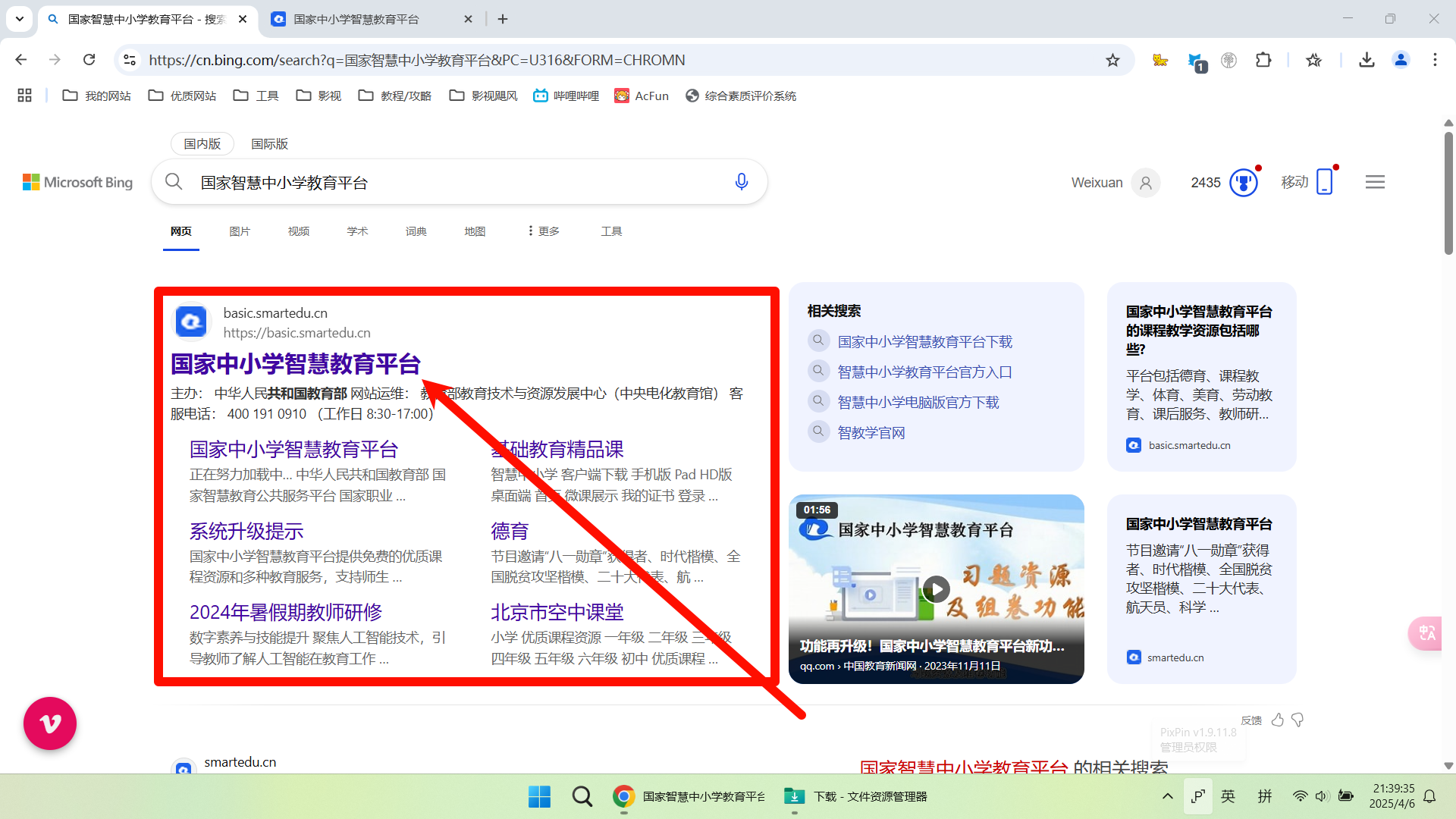Play the 国家中小学智慧教育平台 video thumbnail
Screen dimensions: 1456x819
point(936,588)
